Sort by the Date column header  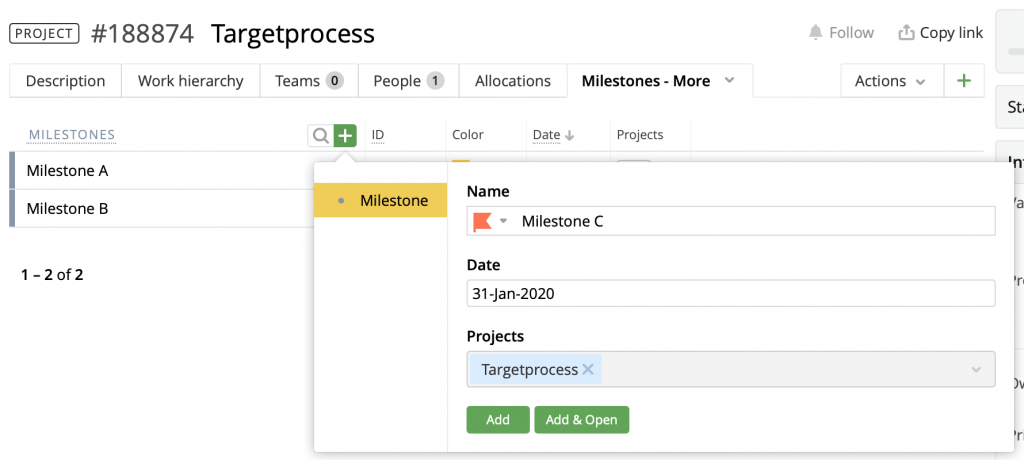[547, 135]
